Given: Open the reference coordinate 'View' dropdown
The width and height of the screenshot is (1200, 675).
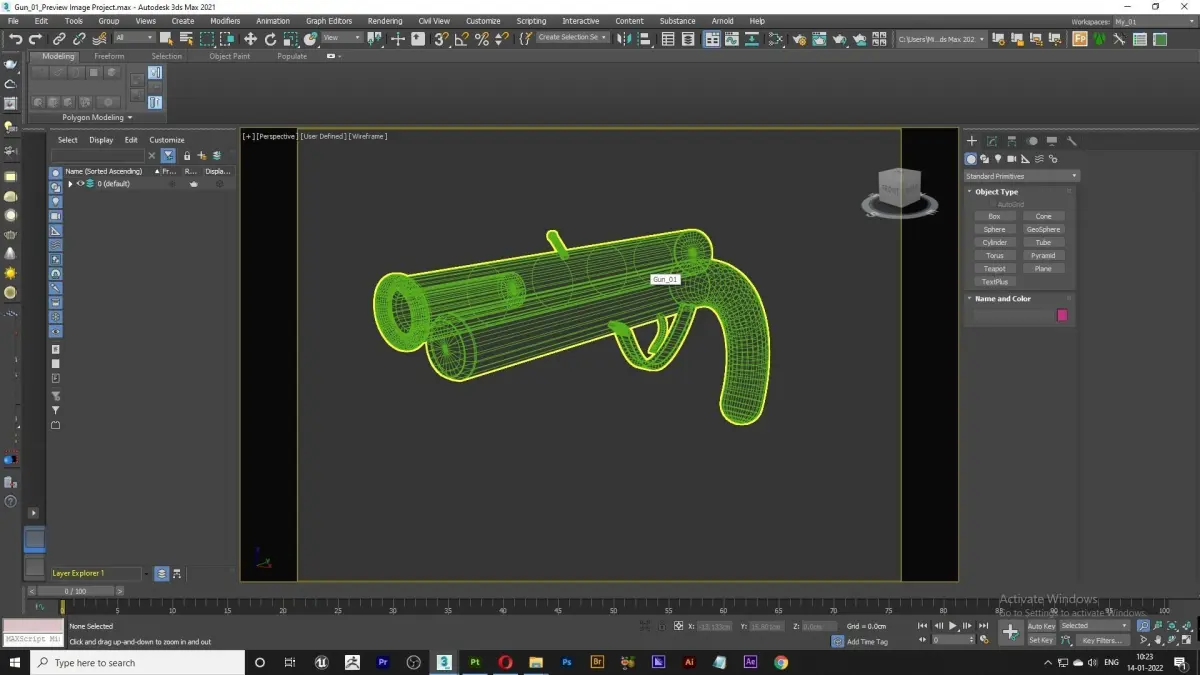Looking at the screenshot, I should pos(341,38).
